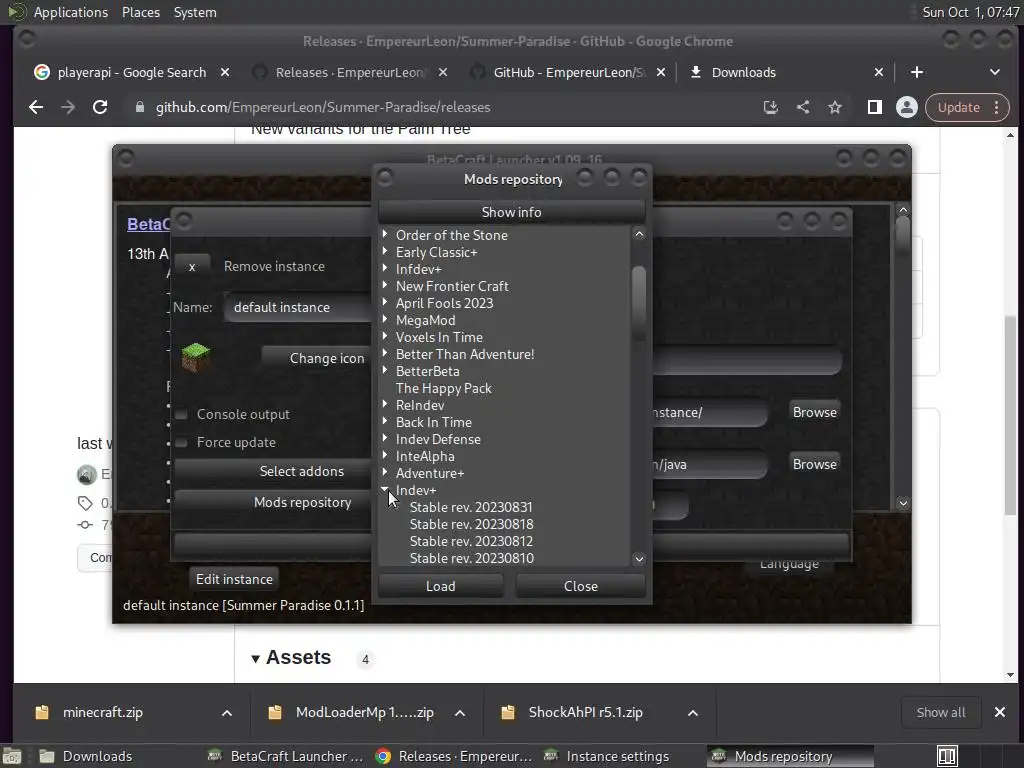The image size is (1024, 768).
Task: Open ShockAhPI r5.1.zip download options chevron
Action: pos(693,712)
